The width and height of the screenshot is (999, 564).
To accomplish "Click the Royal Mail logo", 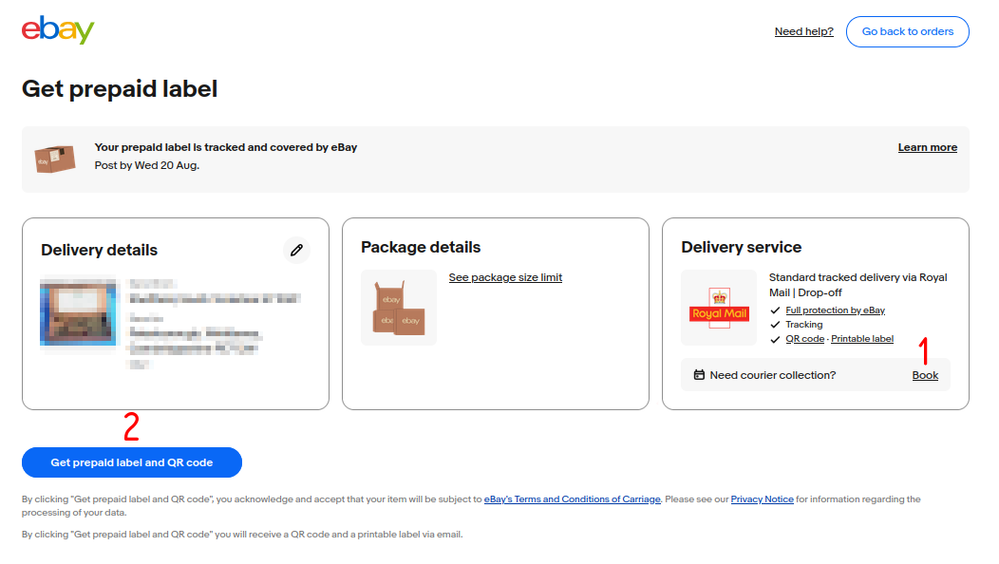I will click(720, 308).
